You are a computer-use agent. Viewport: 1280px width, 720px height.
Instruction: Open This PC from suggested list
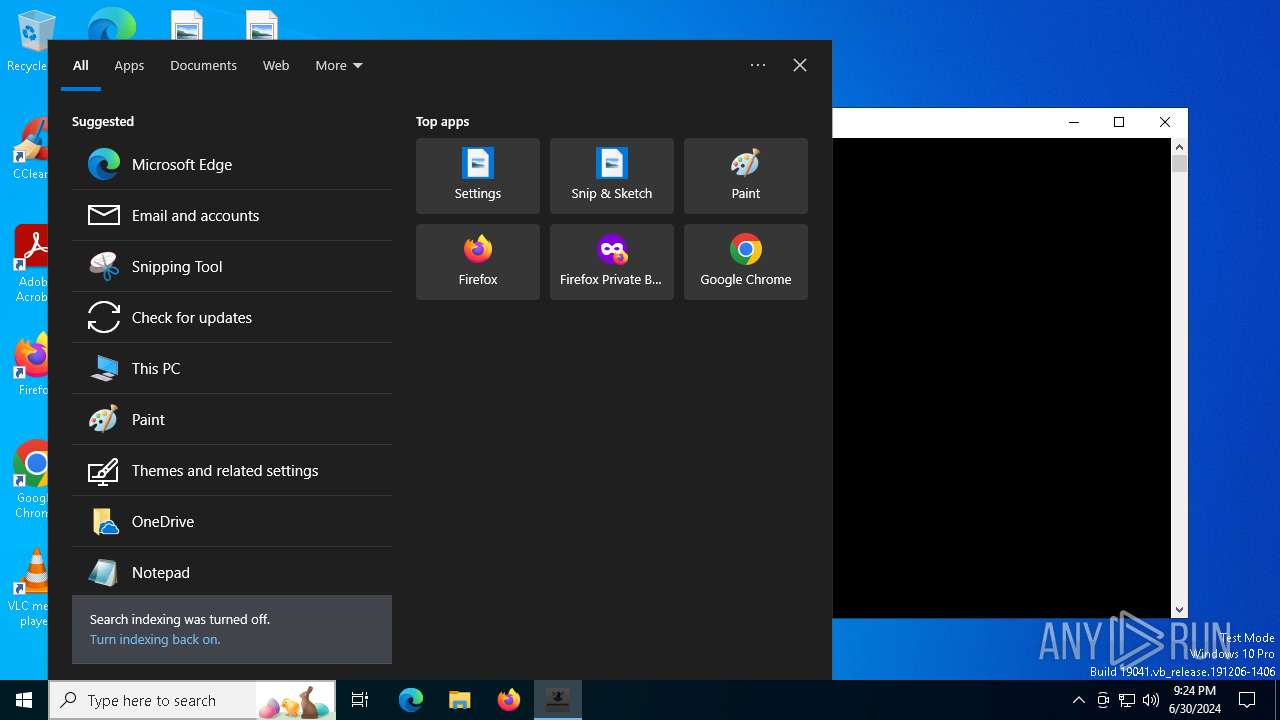(232, 369)
